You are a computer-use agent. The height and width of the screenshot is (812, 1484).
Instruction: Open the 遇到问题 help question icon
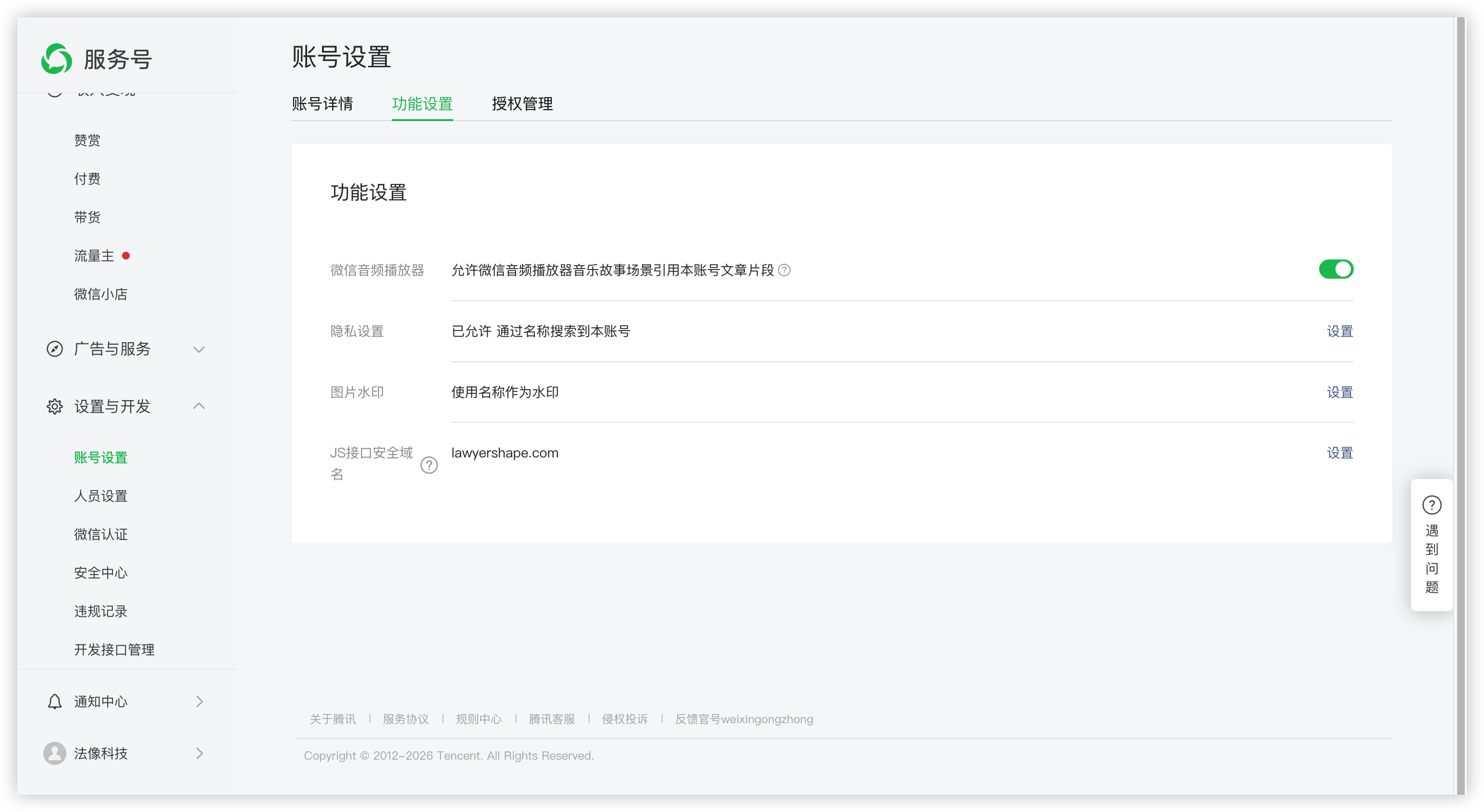[1432, 505]
